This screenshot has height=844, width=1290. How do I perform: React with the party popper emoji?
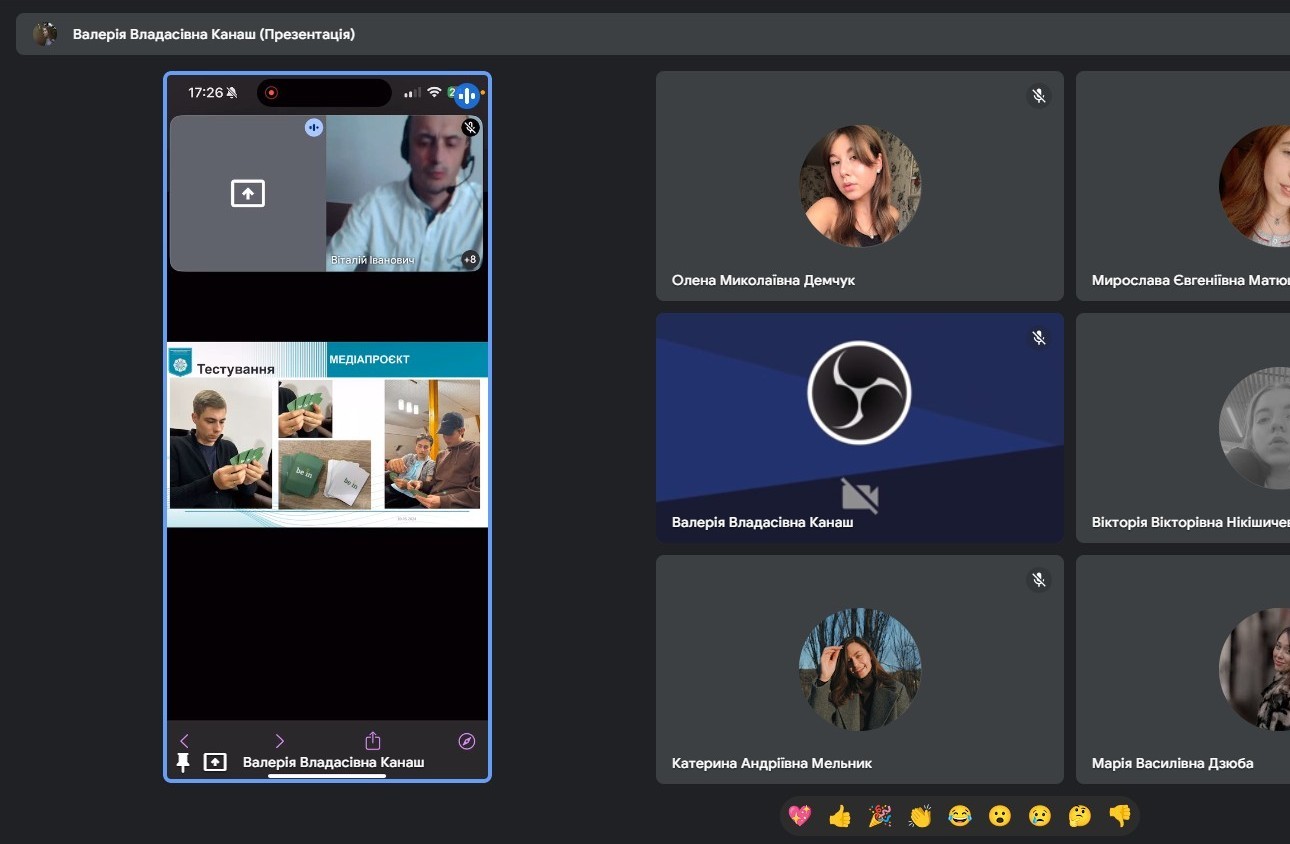click(879, 816)
